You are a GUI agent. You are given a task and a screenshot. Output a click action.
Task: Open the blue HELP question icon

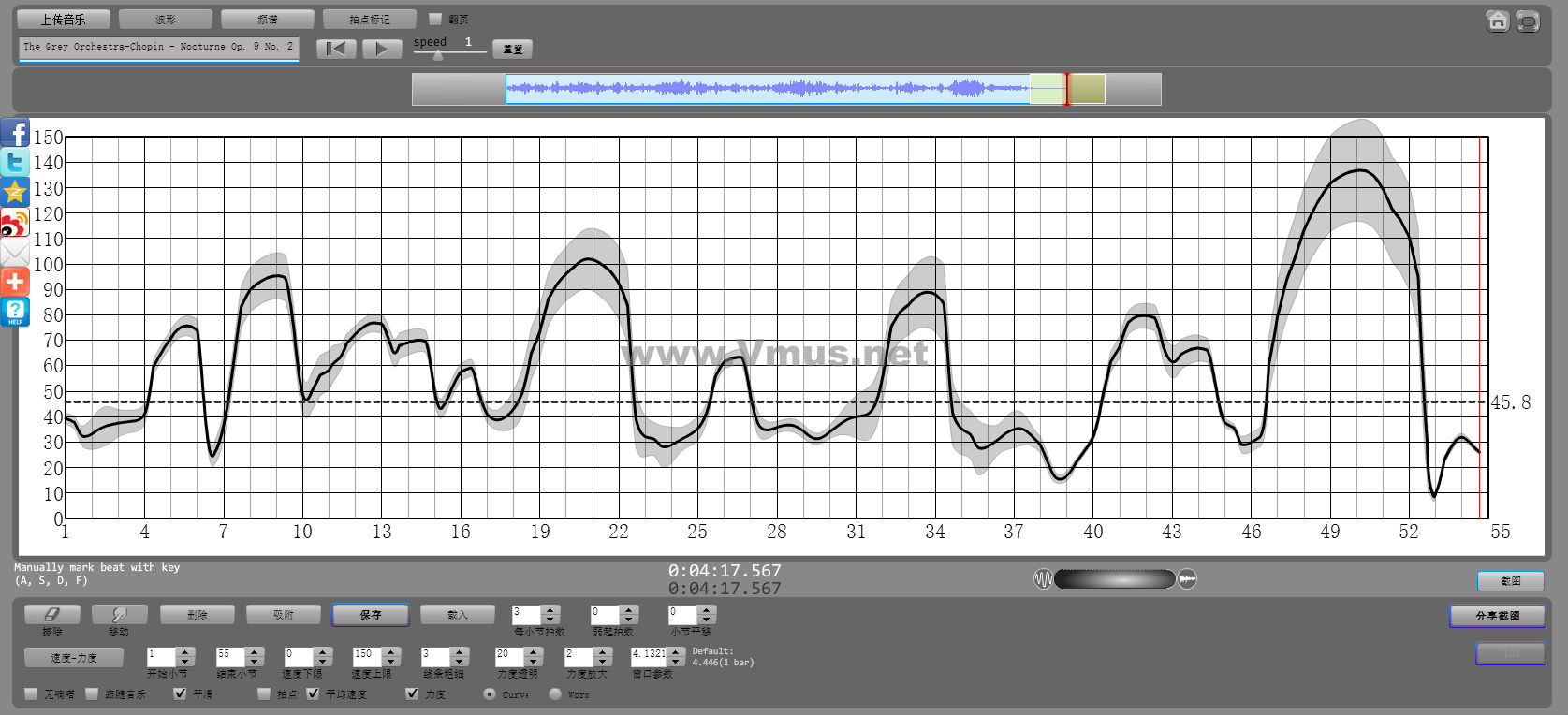(15, 312)
